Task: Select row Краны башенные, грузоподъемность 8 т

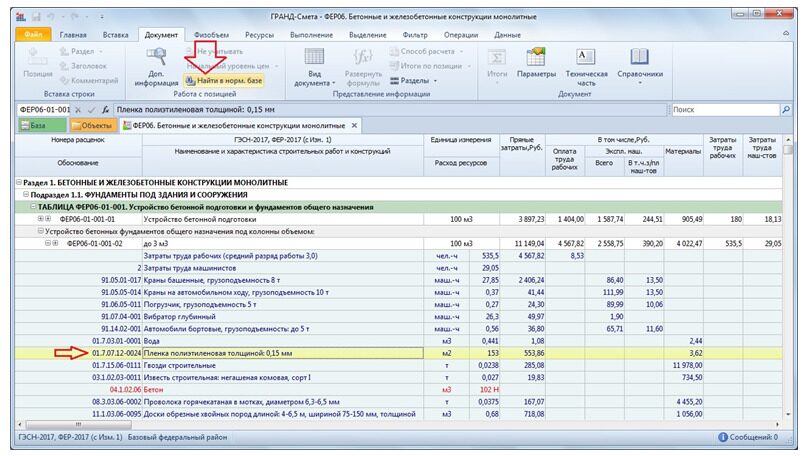Action: (398, 280)
